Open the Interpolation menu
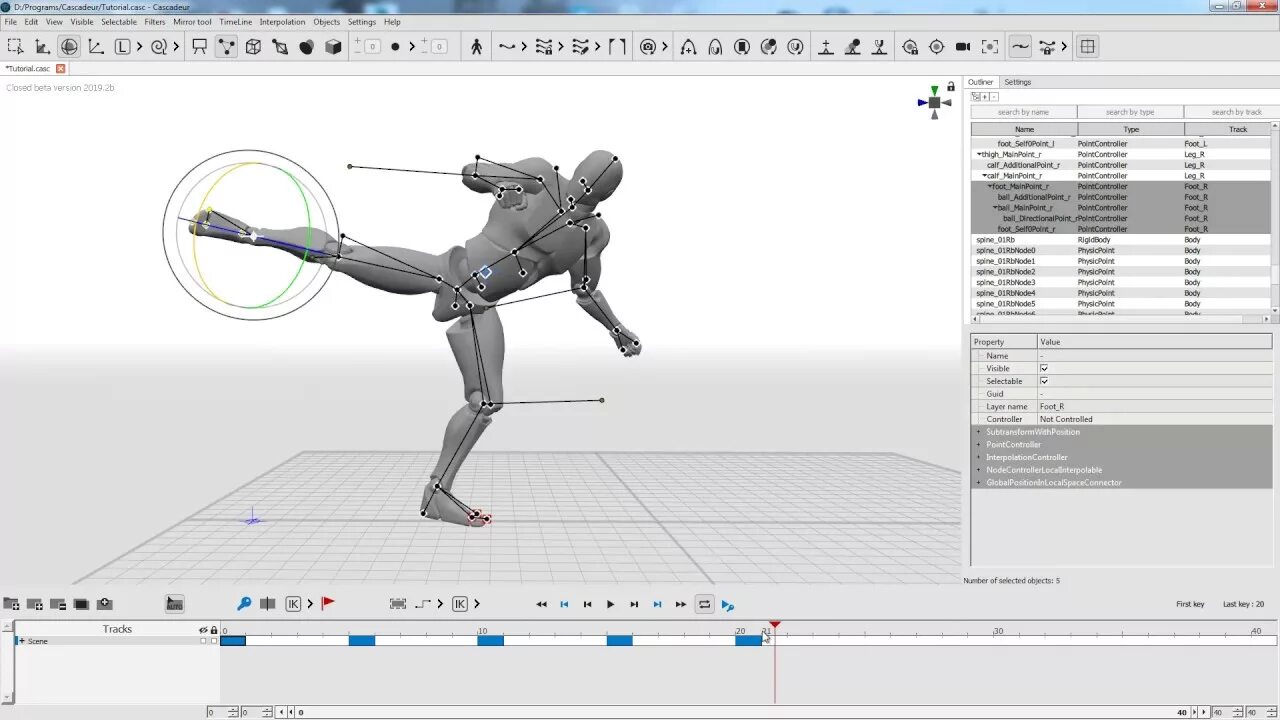Viewport: 1280px width, 720px height. tap(282, 22)
